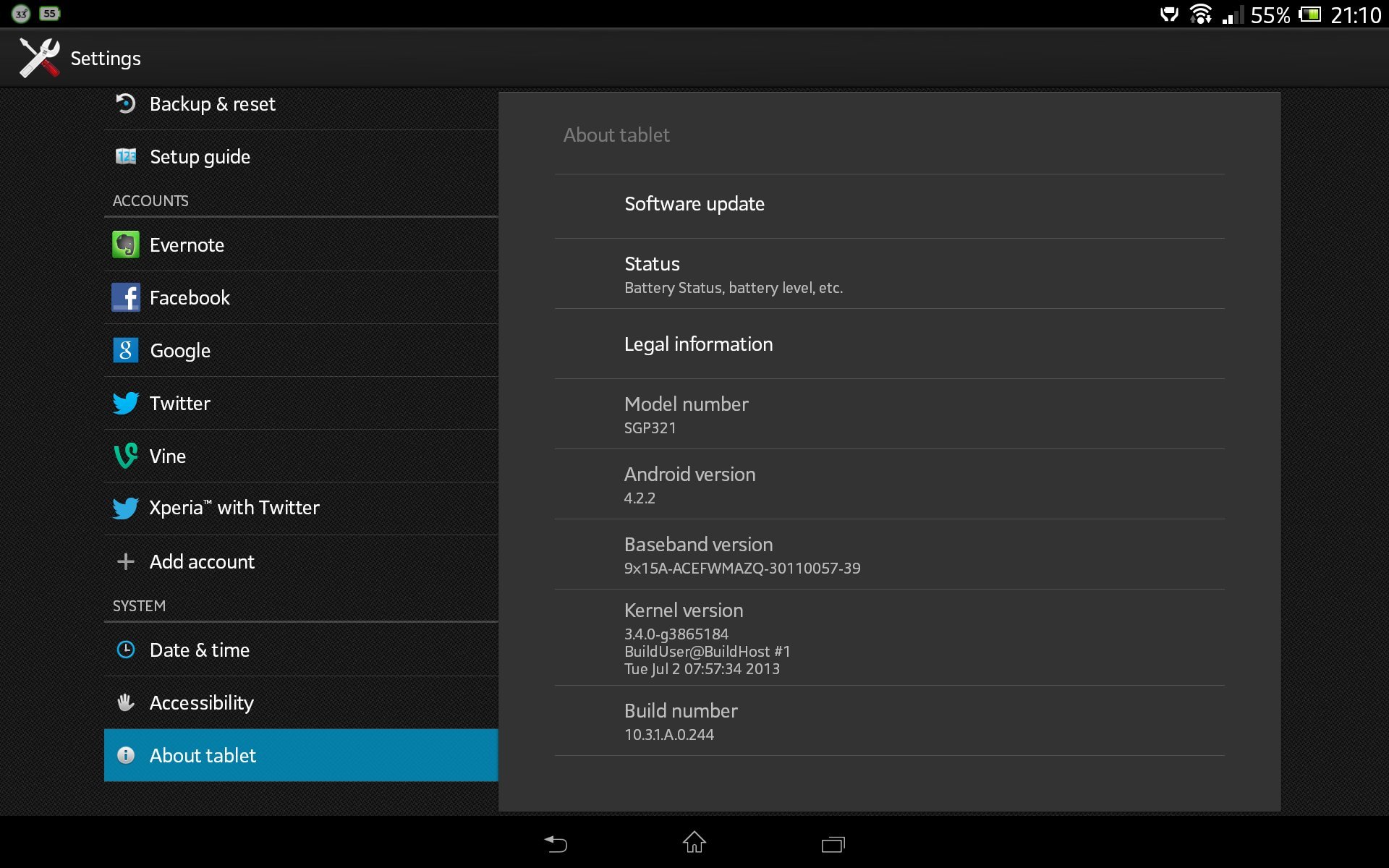Tap the plus icon for Add account
This screenshot has height=868, width=1389.
click(x=126, y=561)
